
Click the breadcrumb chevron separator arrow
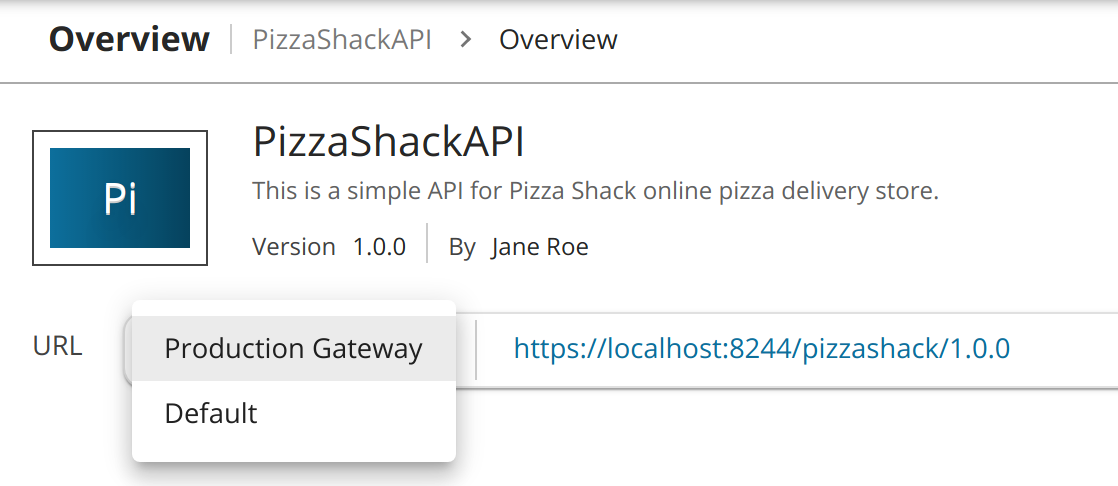point(465,40)
